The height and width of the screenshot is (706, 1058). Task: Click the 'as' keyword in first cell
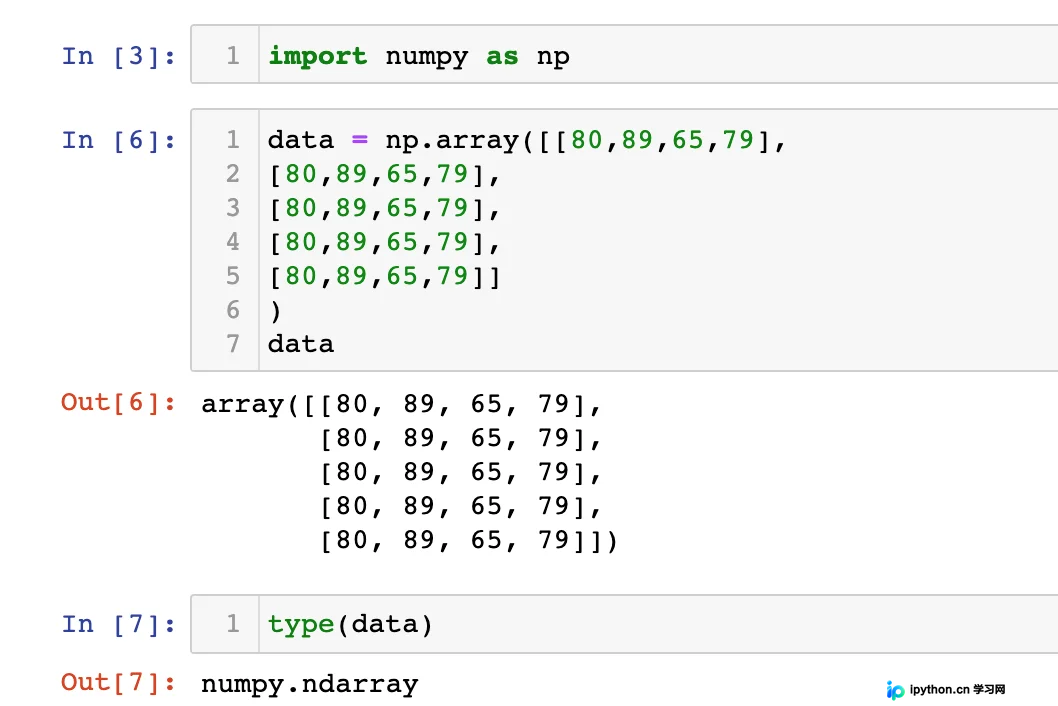503,57
